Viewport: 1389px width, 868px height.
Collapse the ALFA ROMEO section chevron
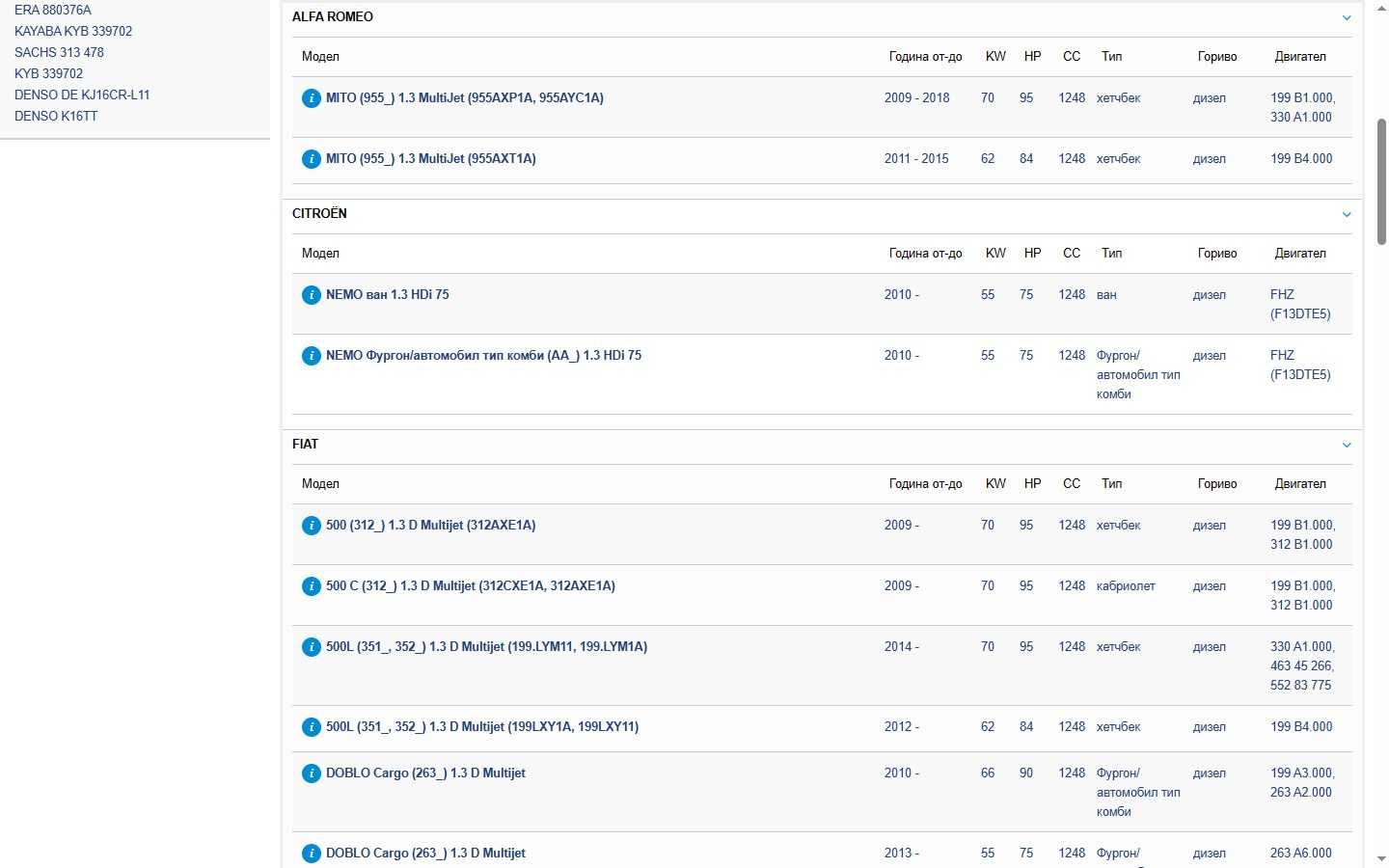click(x=1347, y=17)
